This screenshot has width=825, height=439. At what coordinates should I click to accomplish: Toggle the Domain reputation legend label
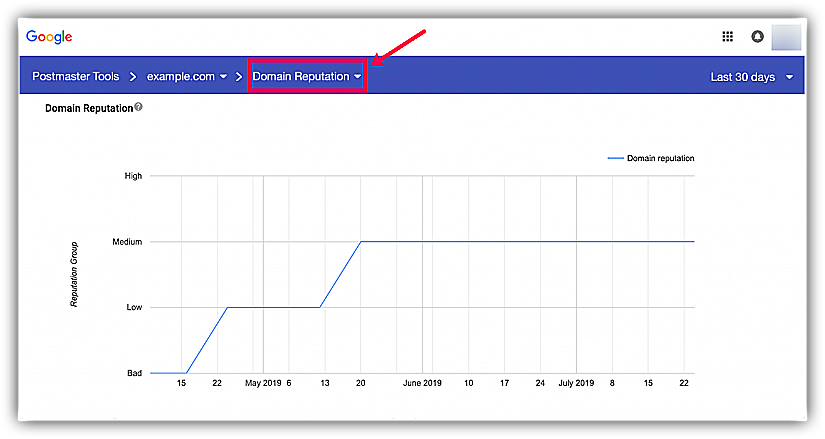tap(660, 158)
